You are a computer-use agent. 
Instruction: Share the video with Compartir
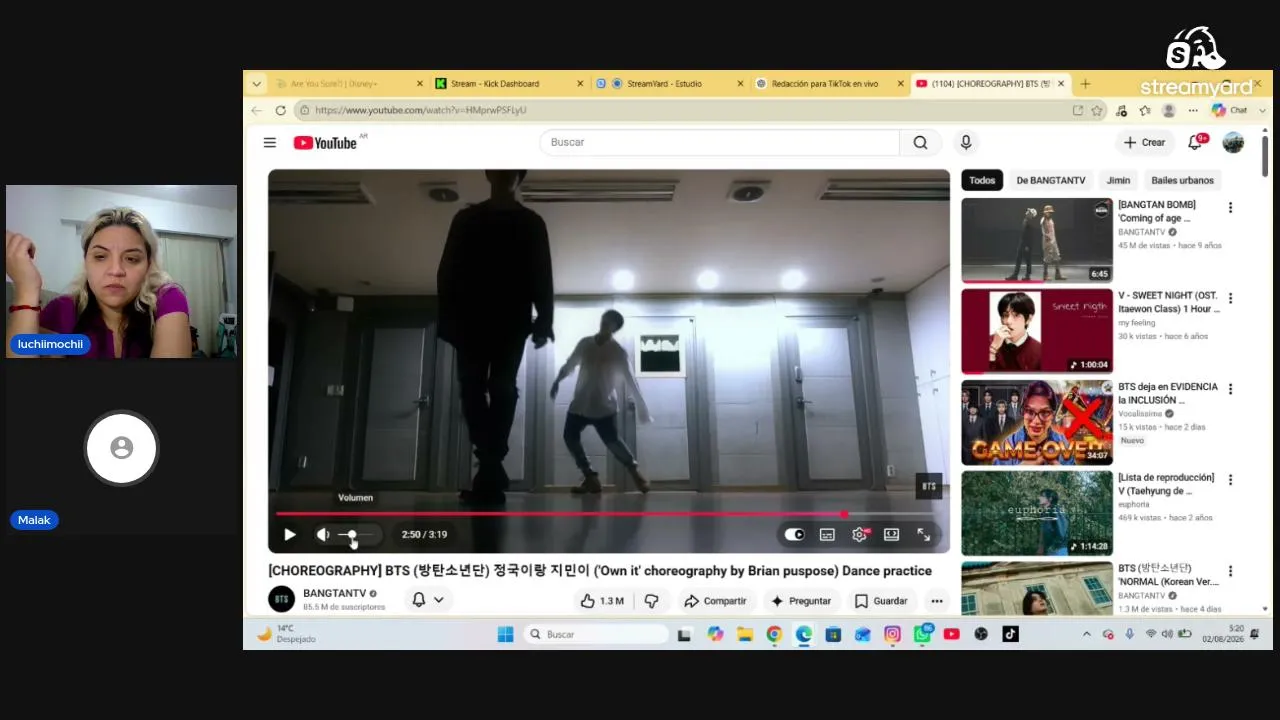coord(715,601)
